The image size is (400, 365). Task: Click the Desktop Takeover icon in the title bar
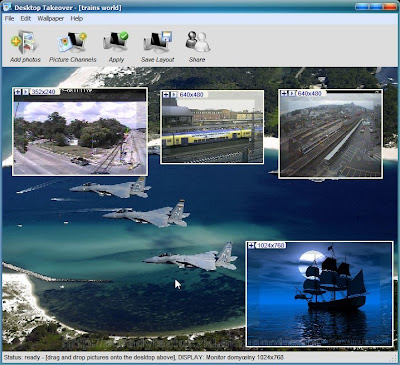pyautogui.click(x=7, y=7)
